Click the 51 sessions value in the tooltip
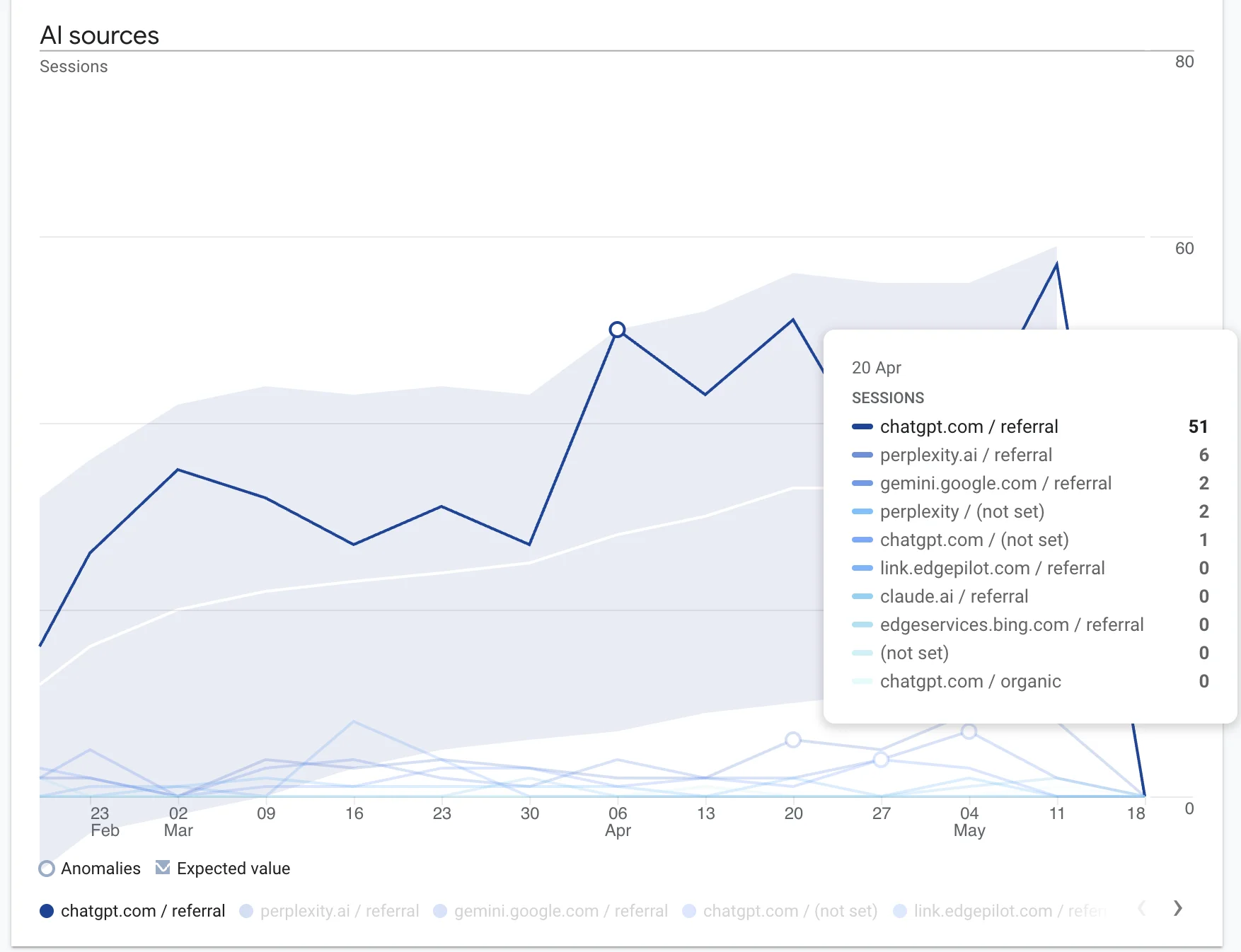 point(1199,426)
